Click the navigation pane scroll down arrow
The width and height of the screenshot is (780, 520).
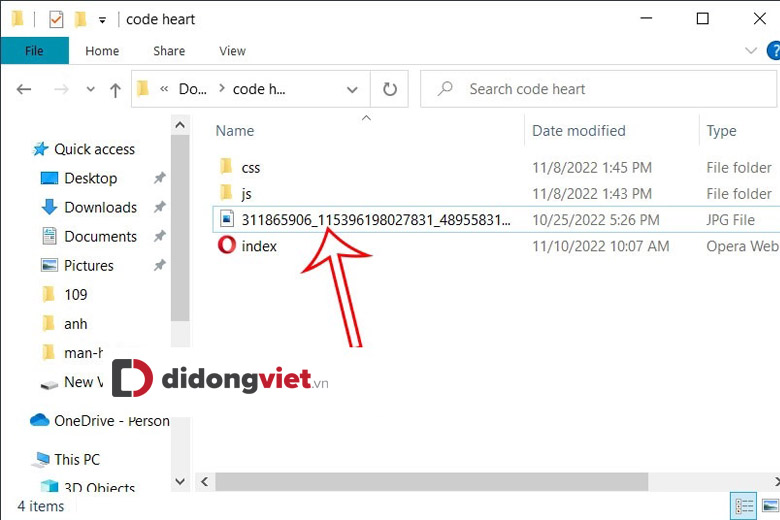click(180, 481)
